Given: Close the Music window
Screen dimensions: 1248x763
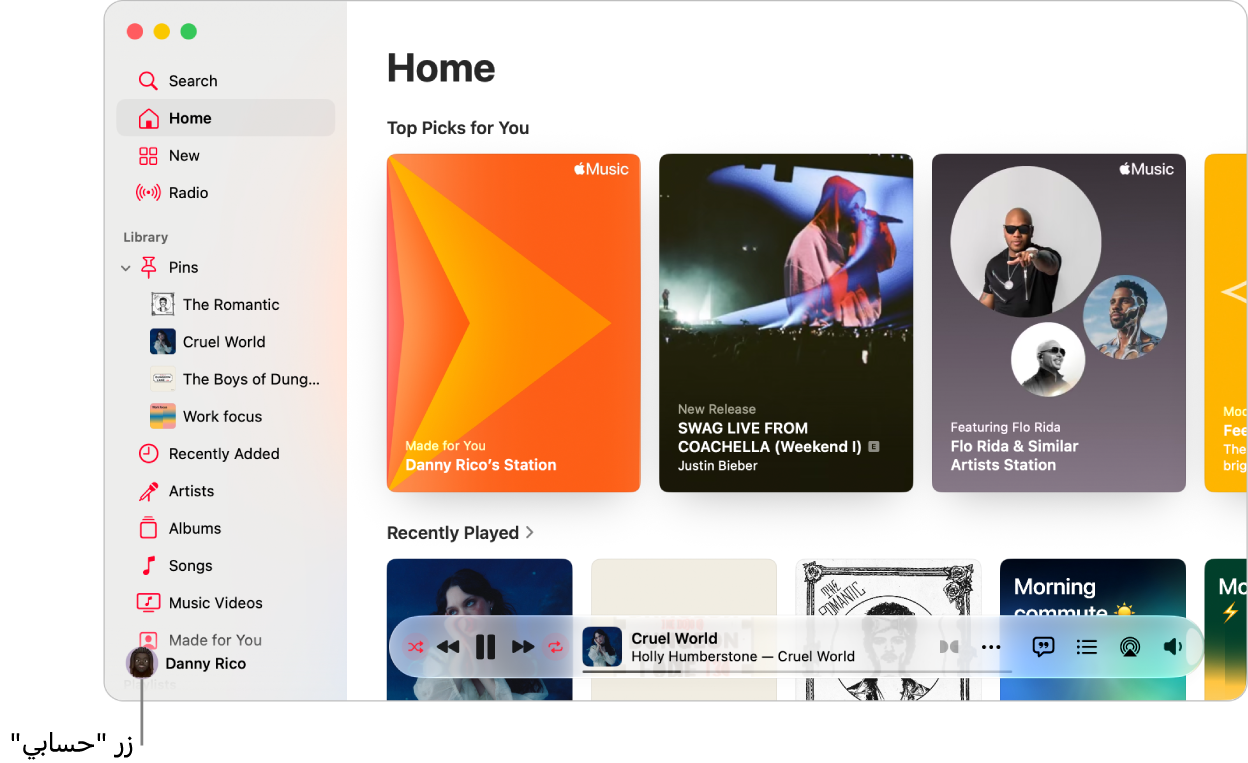Looking at the screenshot, I should click(x=135, y=32).
